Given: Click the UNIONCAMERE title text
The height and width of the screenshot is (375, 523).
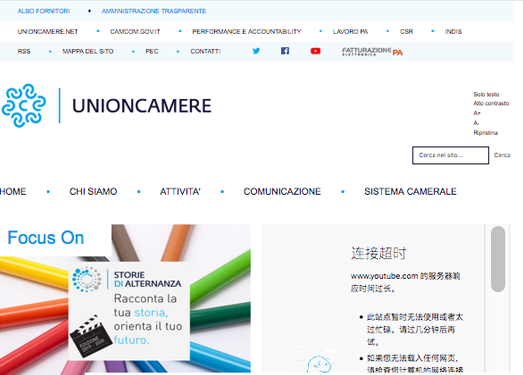Looking at the screenshot, I should (x=142, y=106).
